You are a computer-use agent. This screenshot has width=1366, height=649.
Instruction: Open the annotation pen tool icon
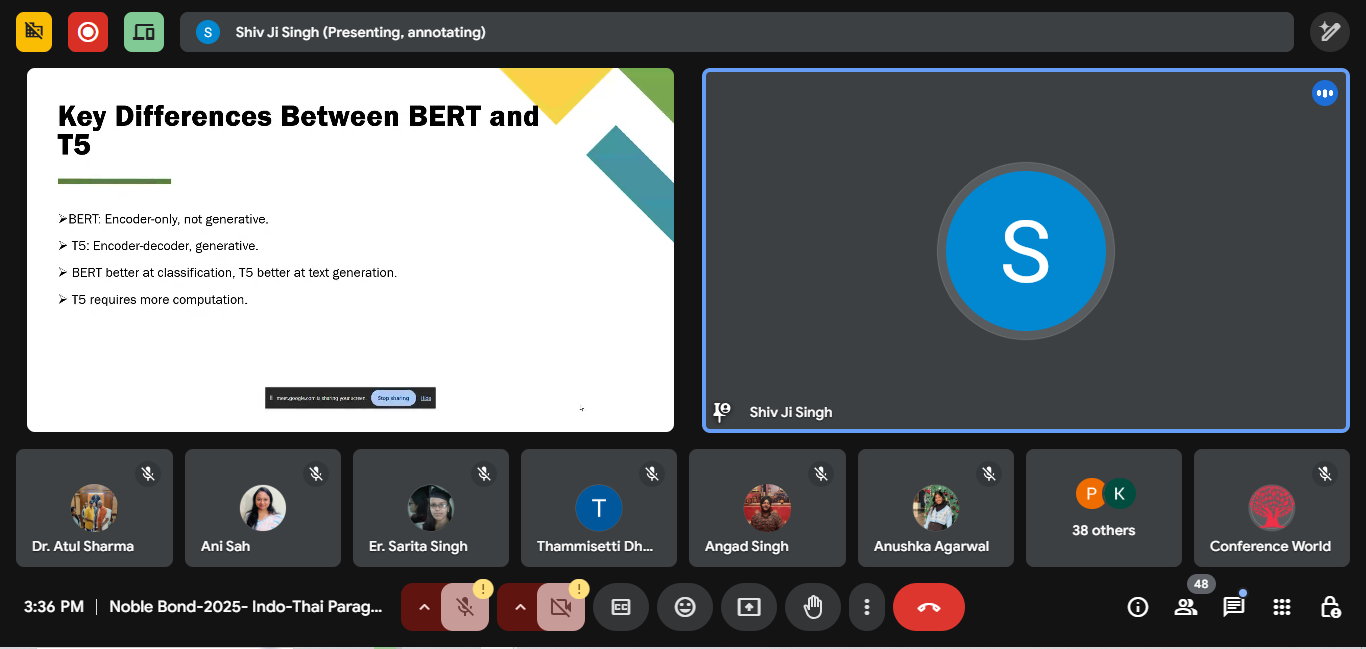point(1329,32)
